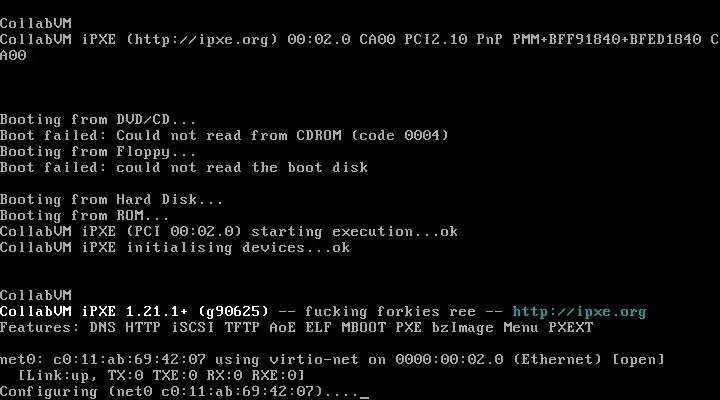Click 'starting execution...ok' line
This screenshot has width=720, height=400.
(x=229, y=231)
